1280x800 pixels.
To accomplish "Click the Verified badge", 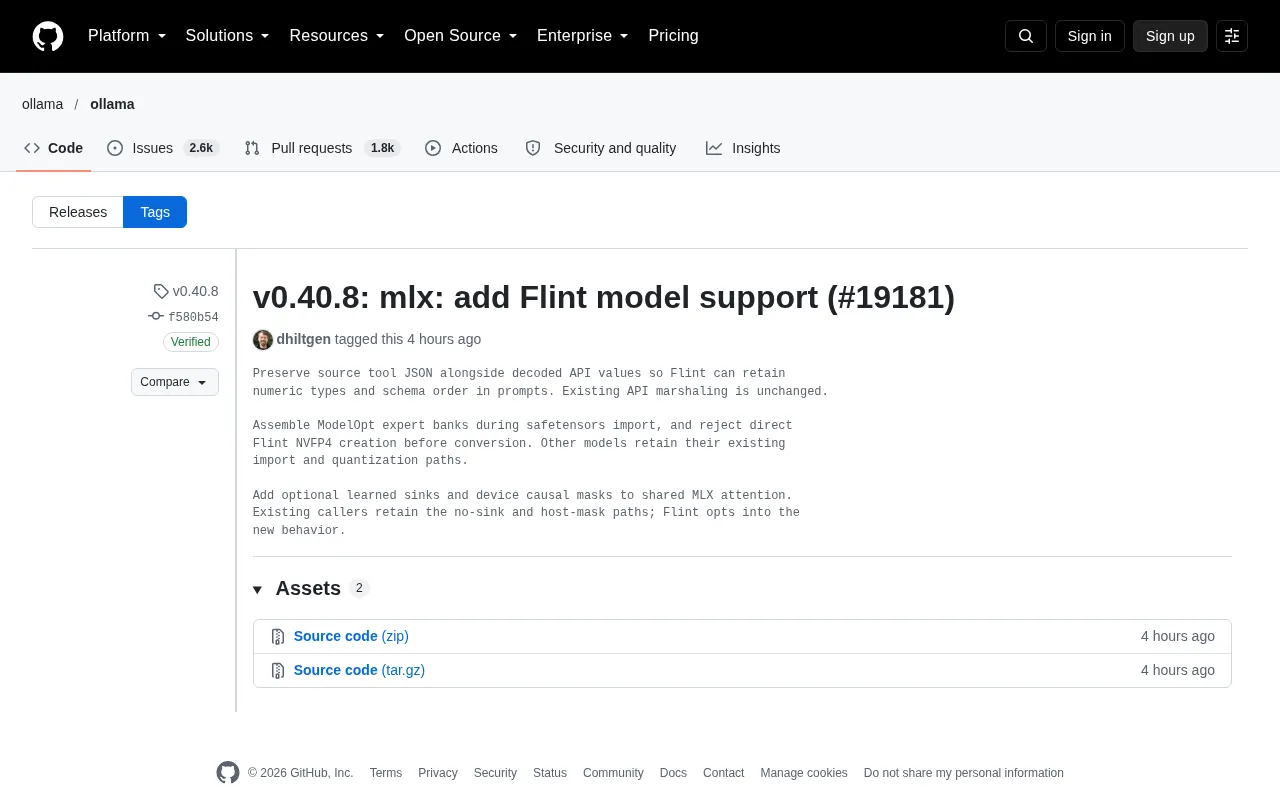I will click(x=191, y=342).
